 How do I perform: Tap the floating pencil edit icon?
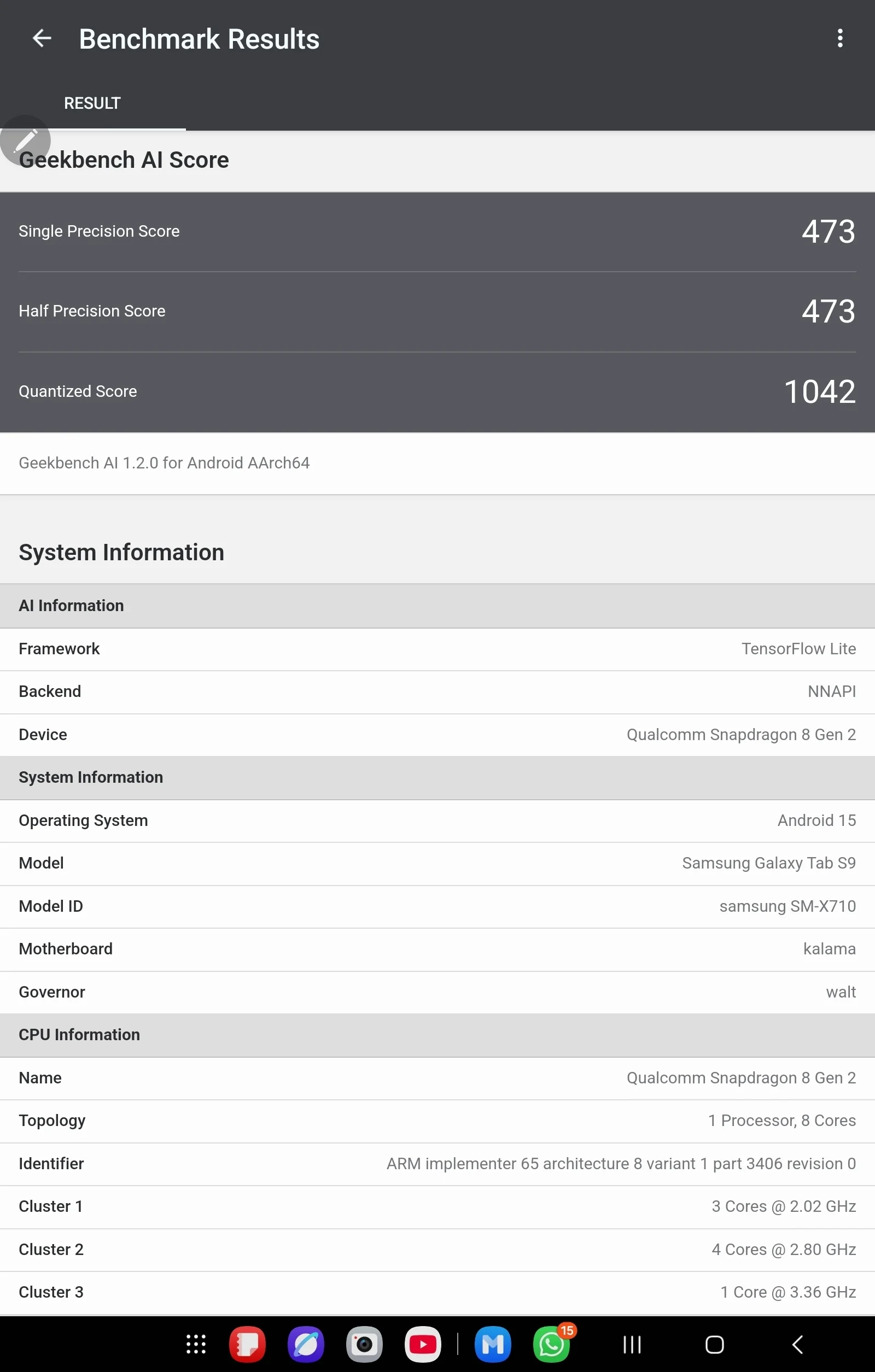tap(25, 140)
